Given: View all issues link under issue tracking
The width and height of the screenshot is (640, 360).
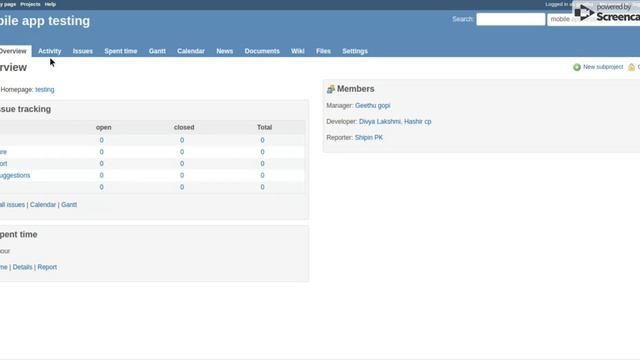Looking at the screenshot, I should pos(12,205).
